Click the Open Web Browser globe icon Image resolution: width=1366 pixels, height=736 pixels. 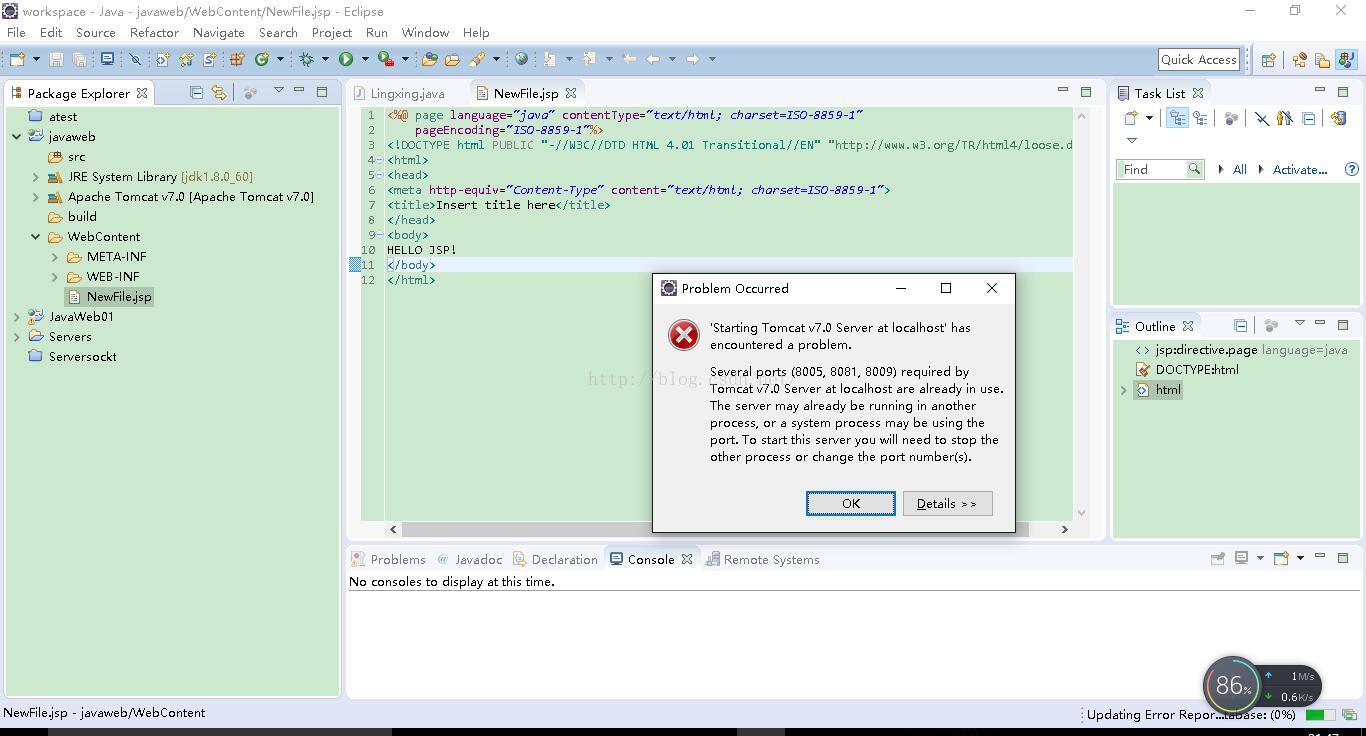(521, 59)
